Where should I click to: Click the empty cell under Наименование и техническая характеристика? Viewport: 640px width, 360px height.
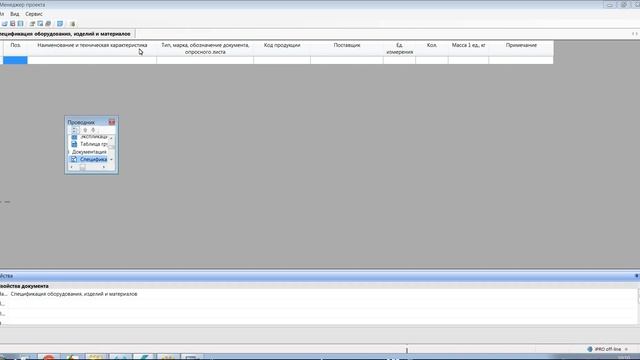(92, 60)
